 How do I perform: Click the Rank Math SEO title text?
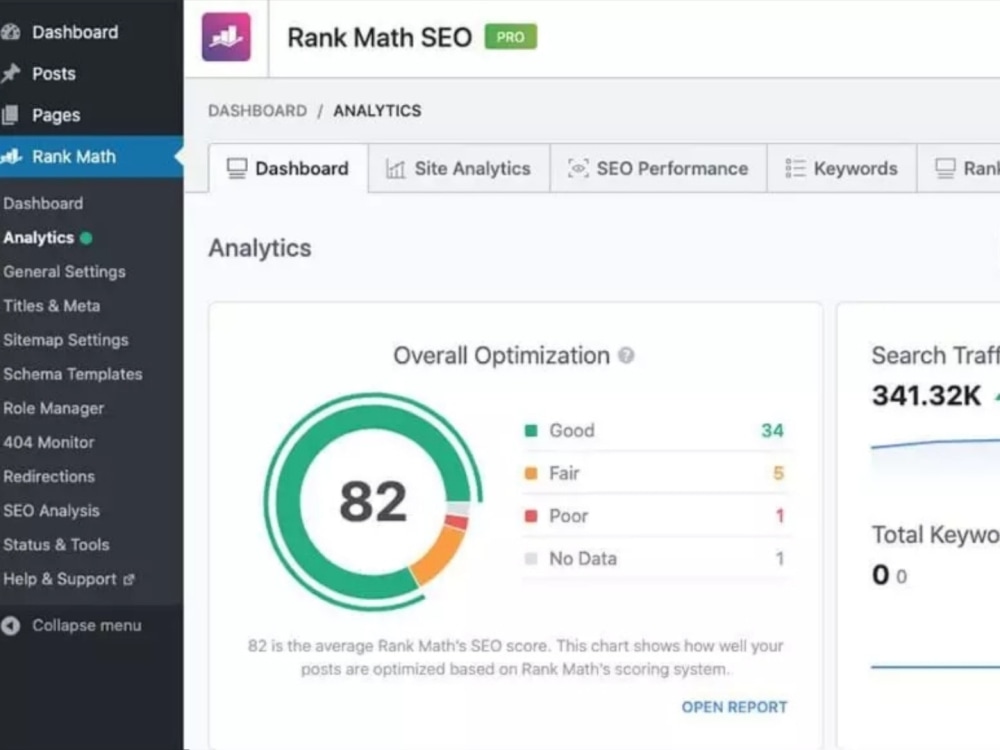(379, 38)
